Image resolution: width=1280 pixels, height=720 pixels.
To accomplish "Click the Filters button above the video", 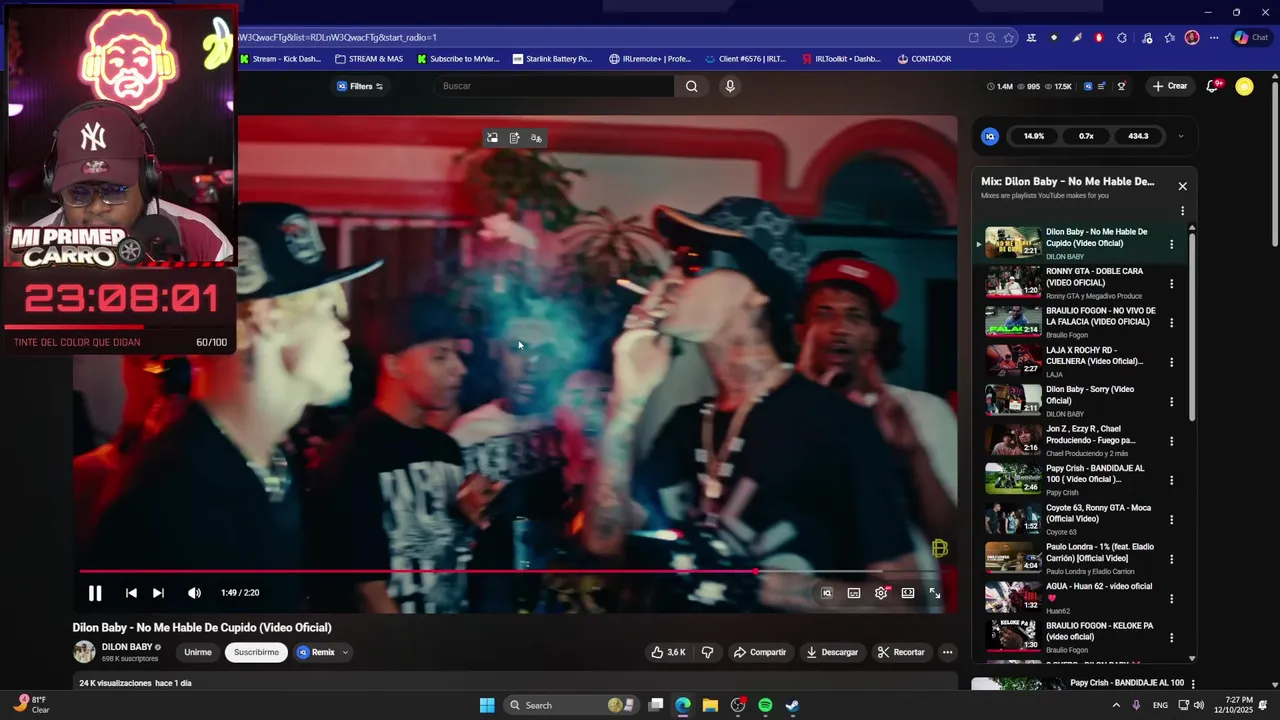I will 360,86.
